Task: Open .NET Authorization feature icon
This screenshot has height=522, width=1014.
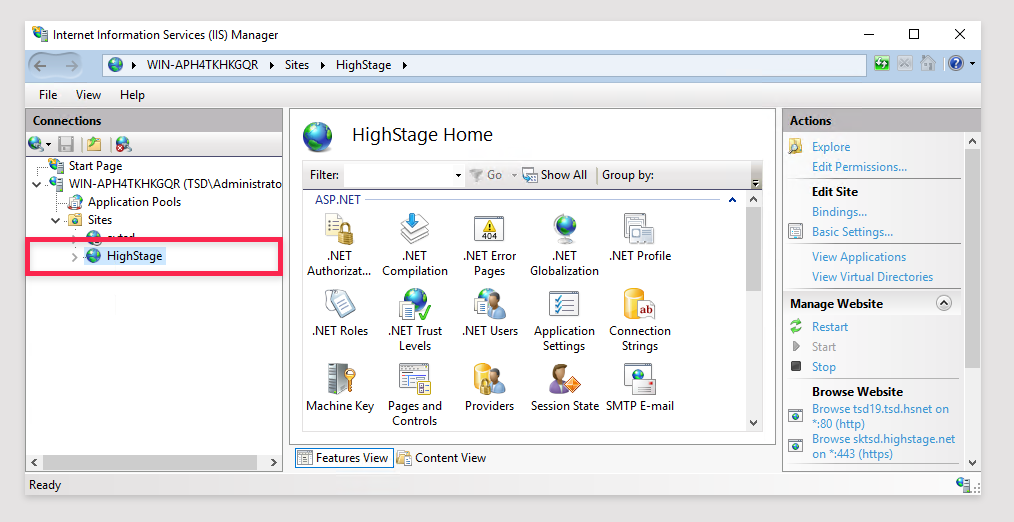Action: tap(340, 244)
